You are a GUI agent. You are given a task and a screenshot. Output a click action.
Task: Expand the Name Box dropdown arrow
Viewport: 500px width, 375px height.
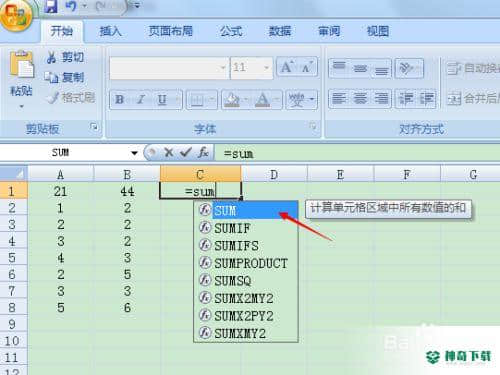tap(134, 153)
